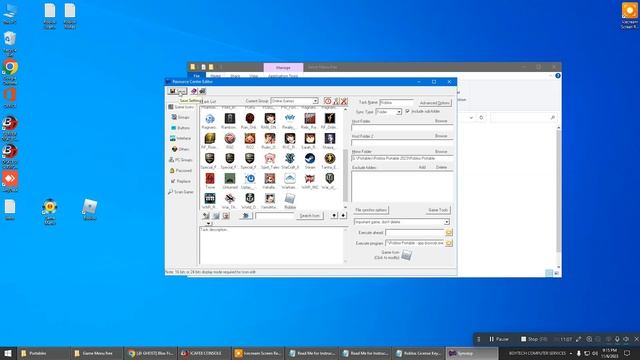640x360 pixels.
Task: Open the Manage tab in File Explorer
Action: coord(283,67)
